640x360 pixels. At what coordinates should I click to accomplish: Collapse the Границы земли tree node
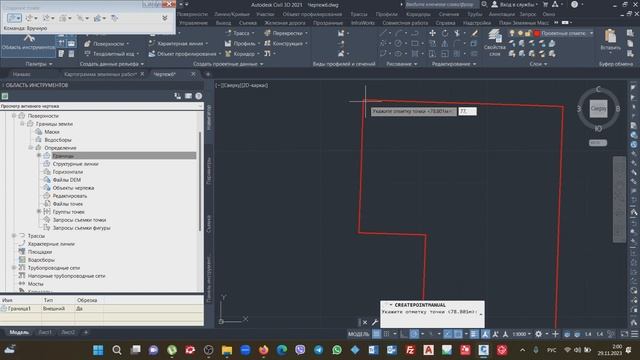(22, 124)
